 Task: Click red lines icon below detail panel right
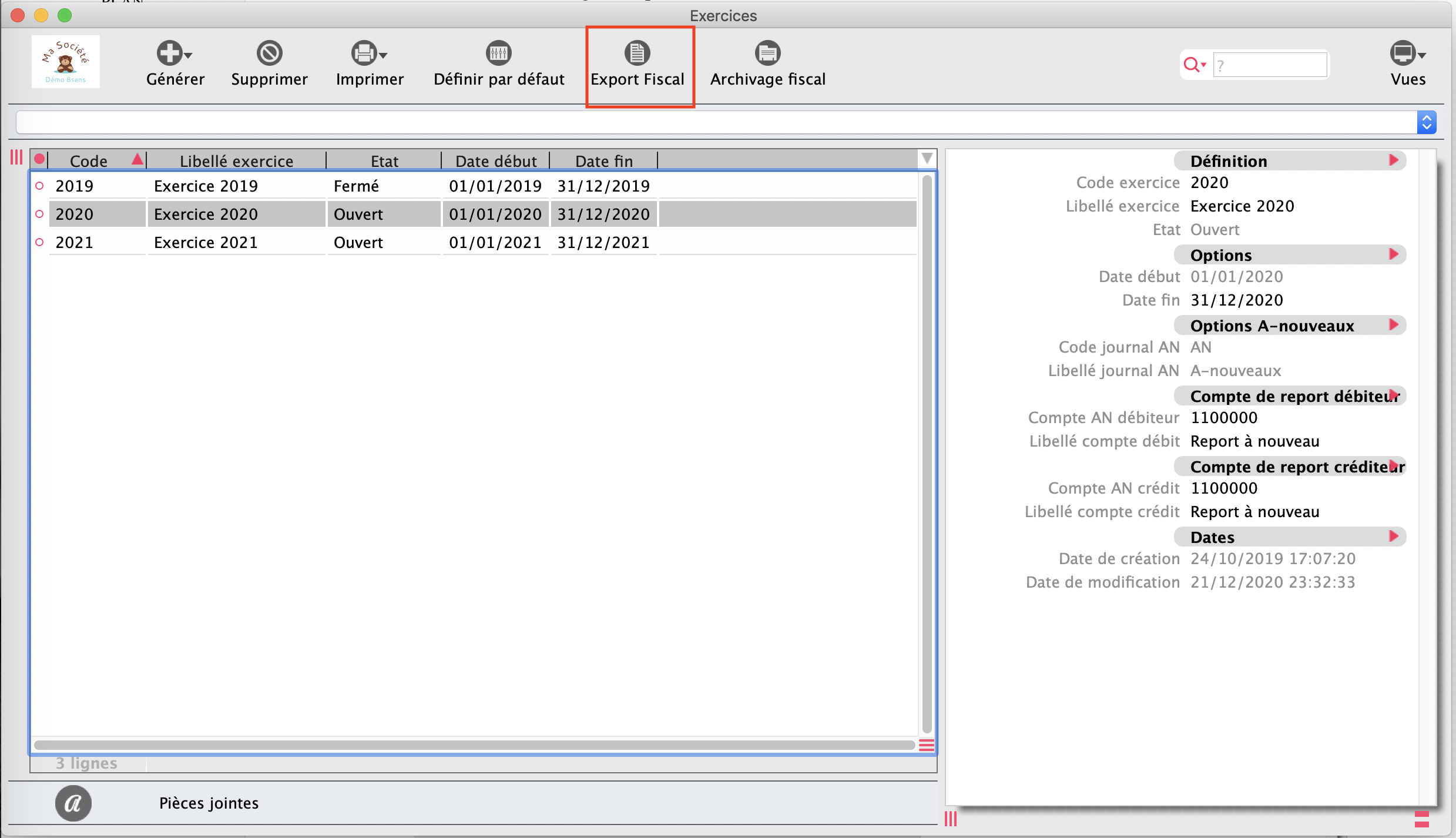click(x=1422, y=819)
